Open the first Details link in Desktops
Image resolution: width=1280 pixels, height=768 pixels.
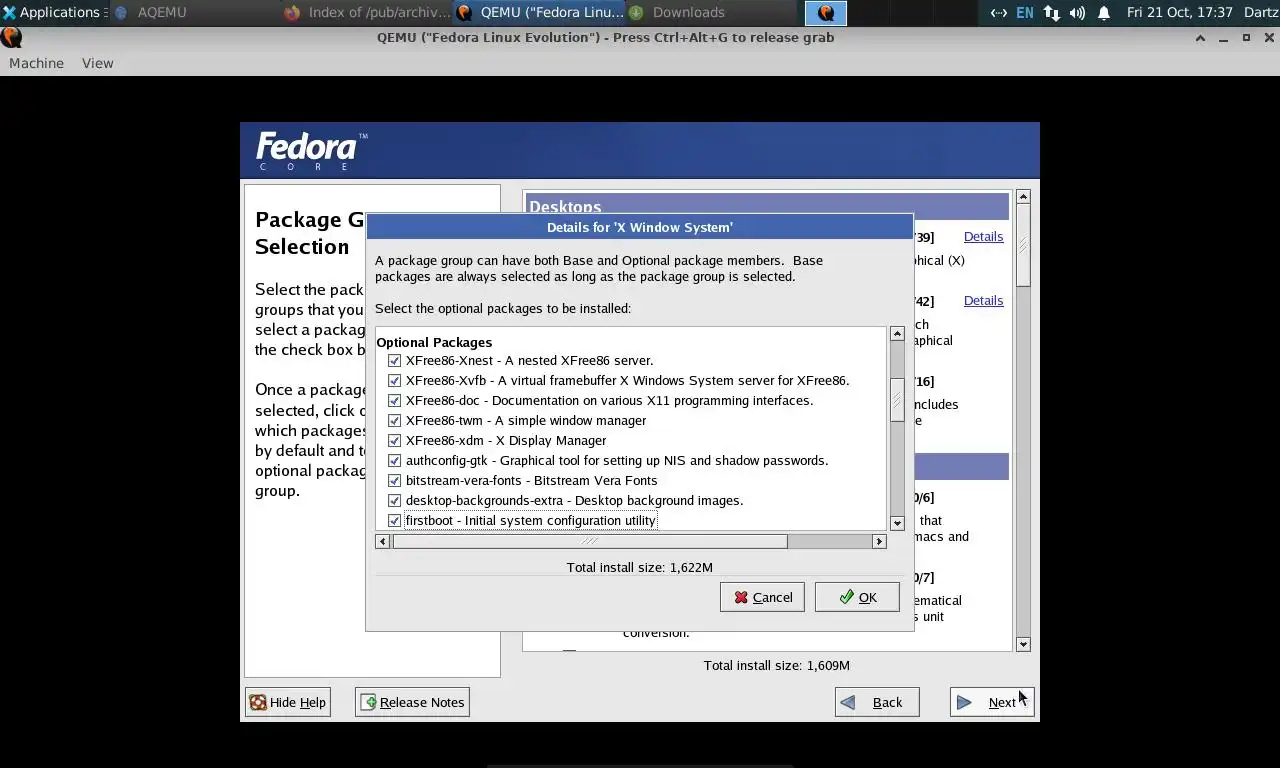pos(983,236)
